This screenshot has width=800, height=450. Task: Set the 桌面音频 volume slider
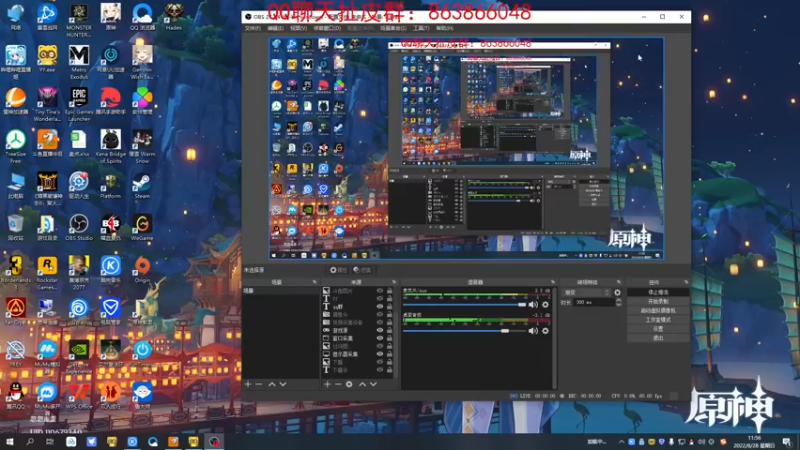pyautogui.click(x=464, y=331)
